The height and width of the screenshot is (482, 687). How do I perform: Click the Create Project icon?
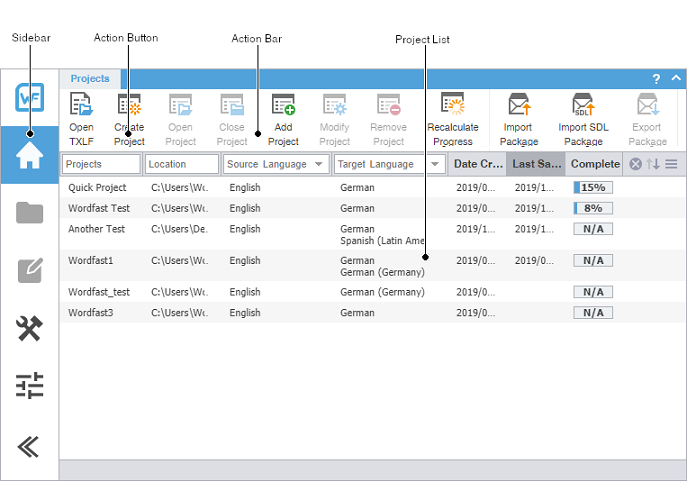click(x=129, y=105)
